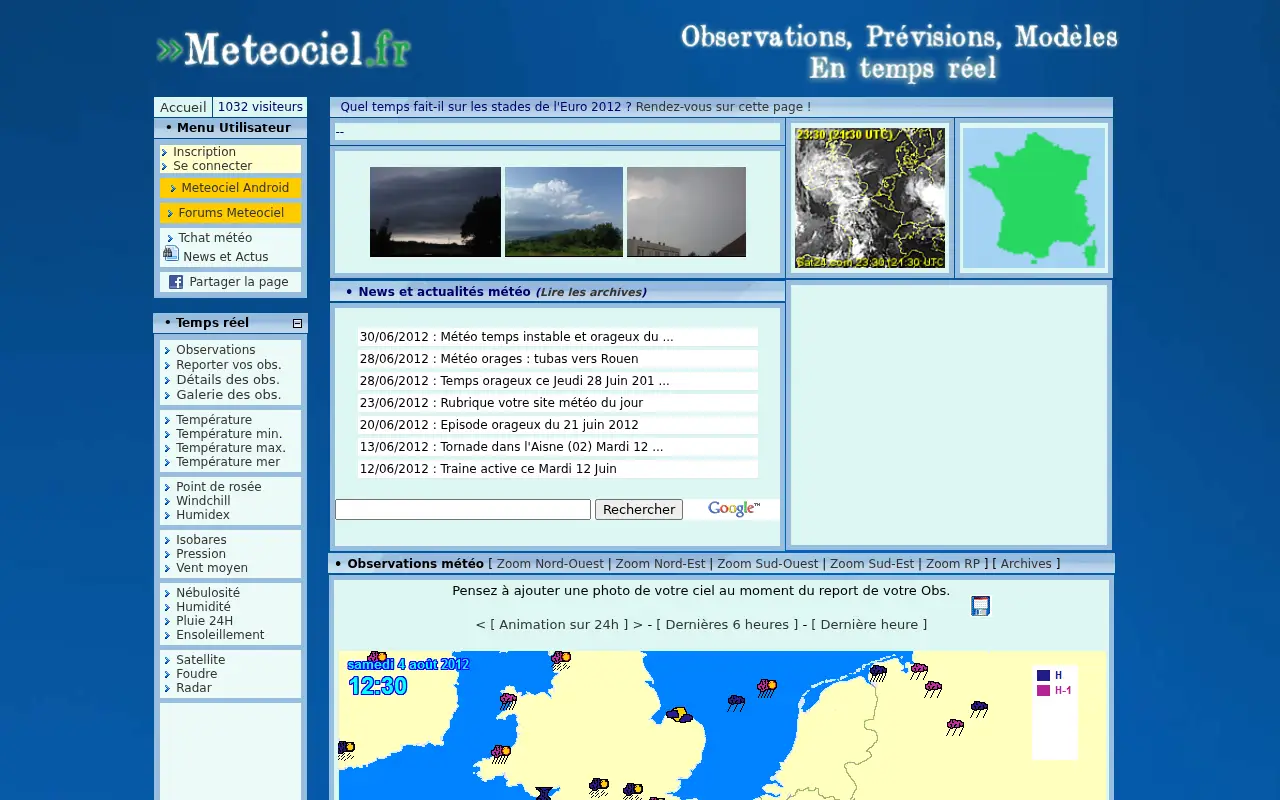Select Point de rosée menu entry
Viewport: 1280px width, 800px height.
tap(219, 487)
